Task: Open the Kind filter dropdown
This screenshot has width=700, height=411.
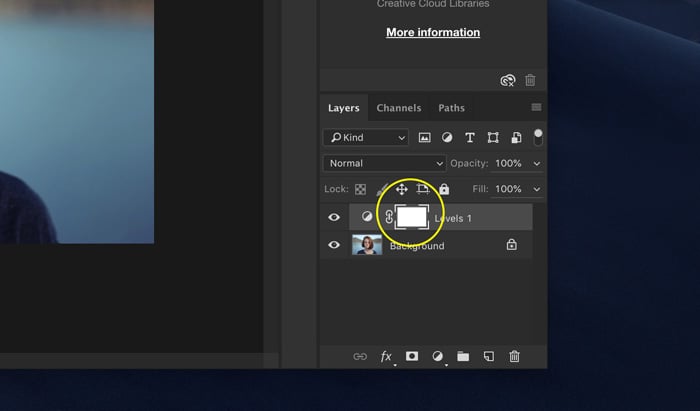Action: coord(366,137)
